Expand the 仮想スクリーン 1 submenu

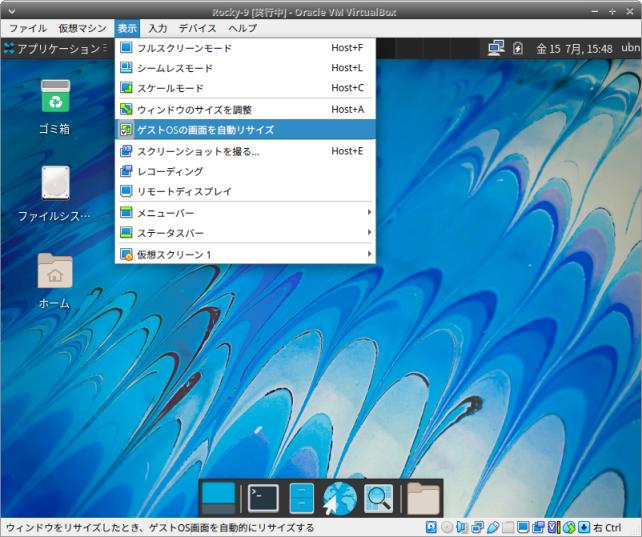tap(245, 255)
